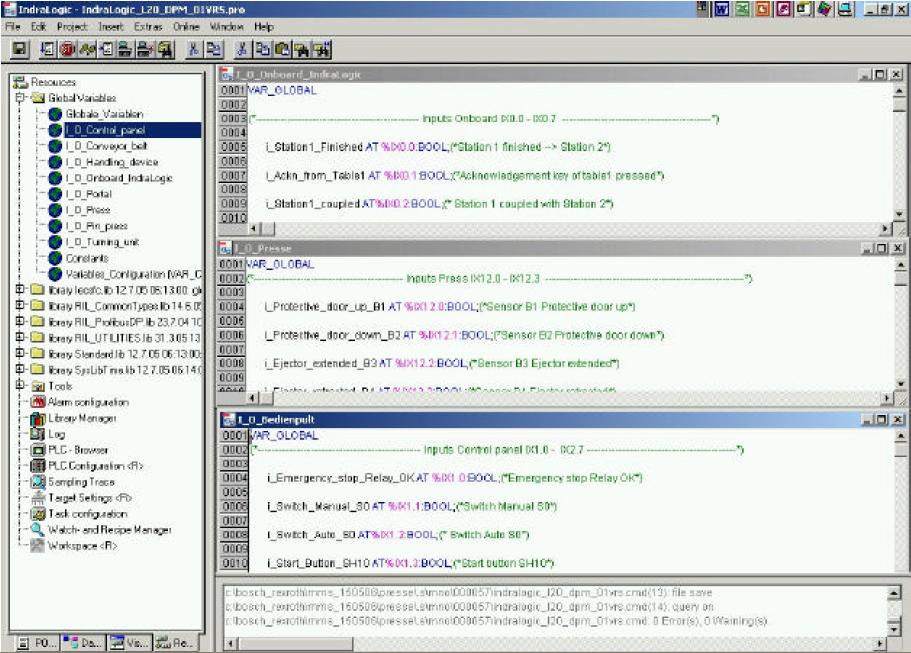Open the Insert menu

110,27
